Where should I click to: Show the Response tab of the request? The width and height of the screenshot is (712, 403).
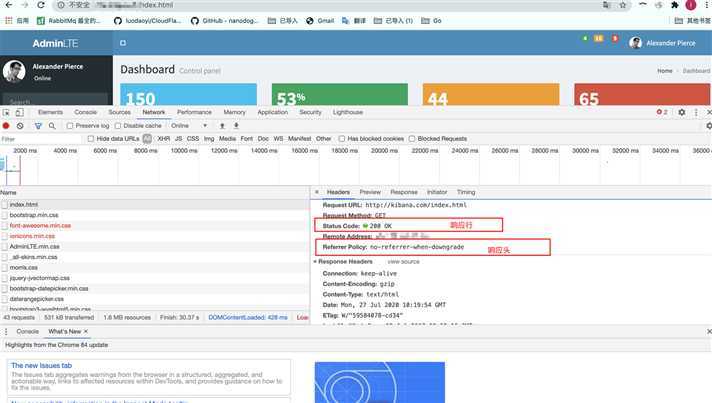click(x=404, y=192)
